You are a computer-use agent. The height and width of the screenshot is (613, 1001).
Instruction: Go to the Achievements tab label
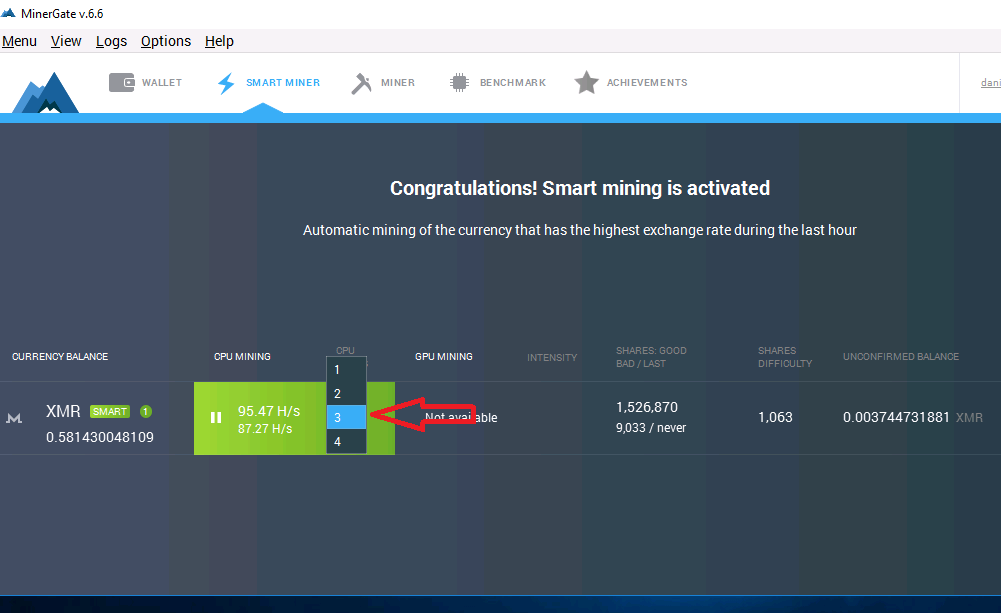(x=647, y=82)
